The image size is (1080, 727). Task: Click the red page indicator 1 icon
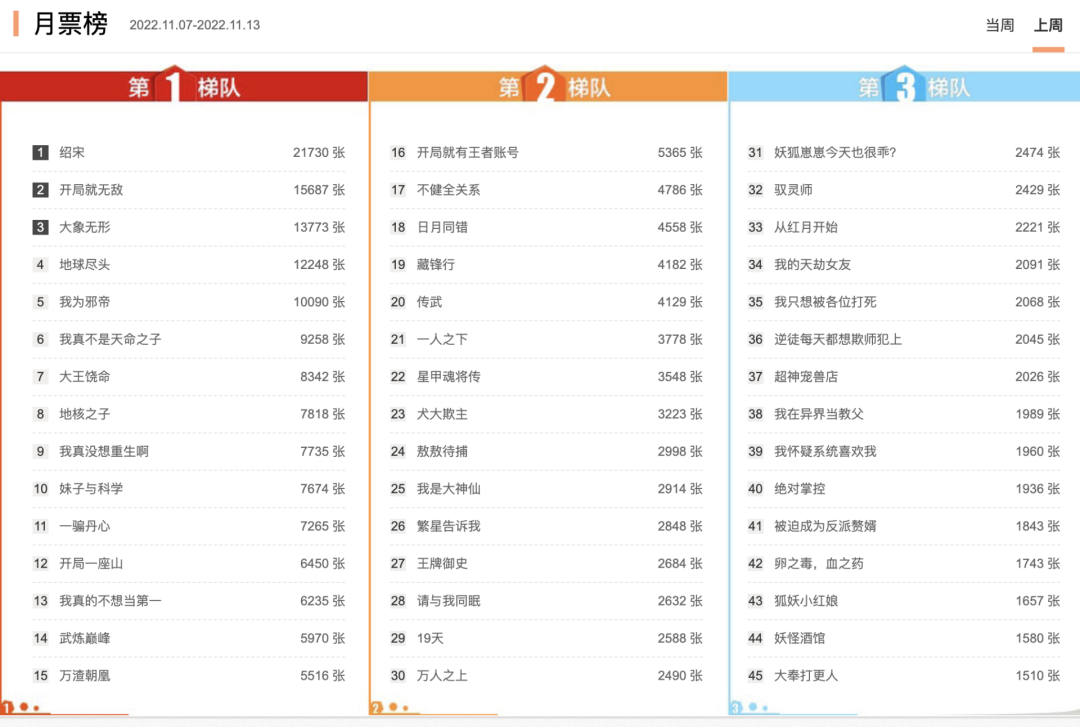[x=8, y=707]
